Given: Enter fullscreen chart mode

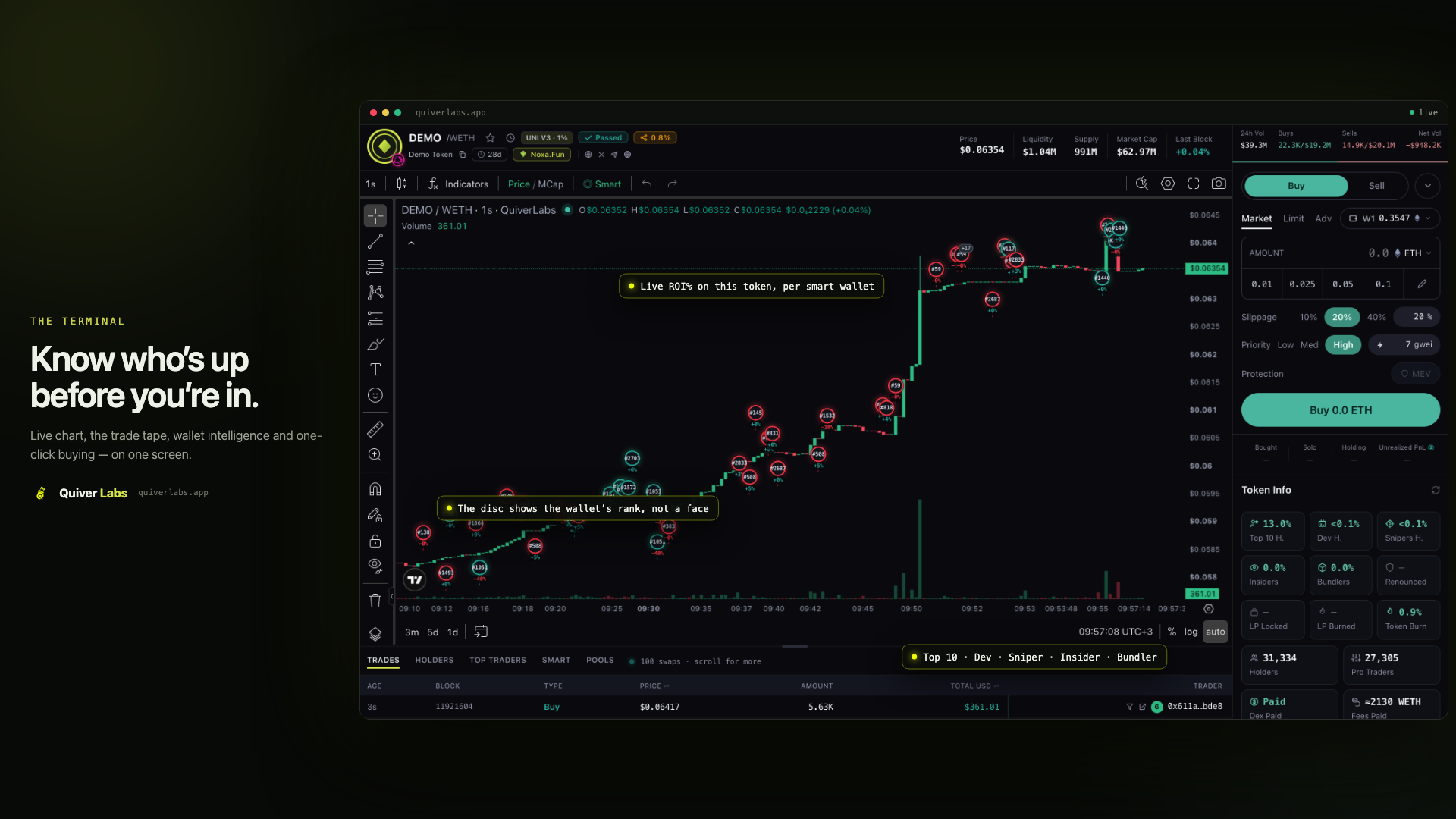Looking at the screenshot, I should pyautogui.click(x=1194, y=184).
